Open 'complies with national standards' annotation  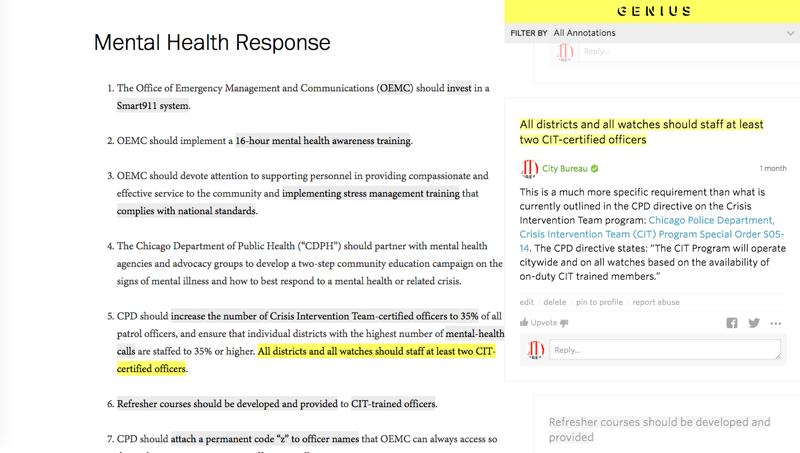coord(186,211)
